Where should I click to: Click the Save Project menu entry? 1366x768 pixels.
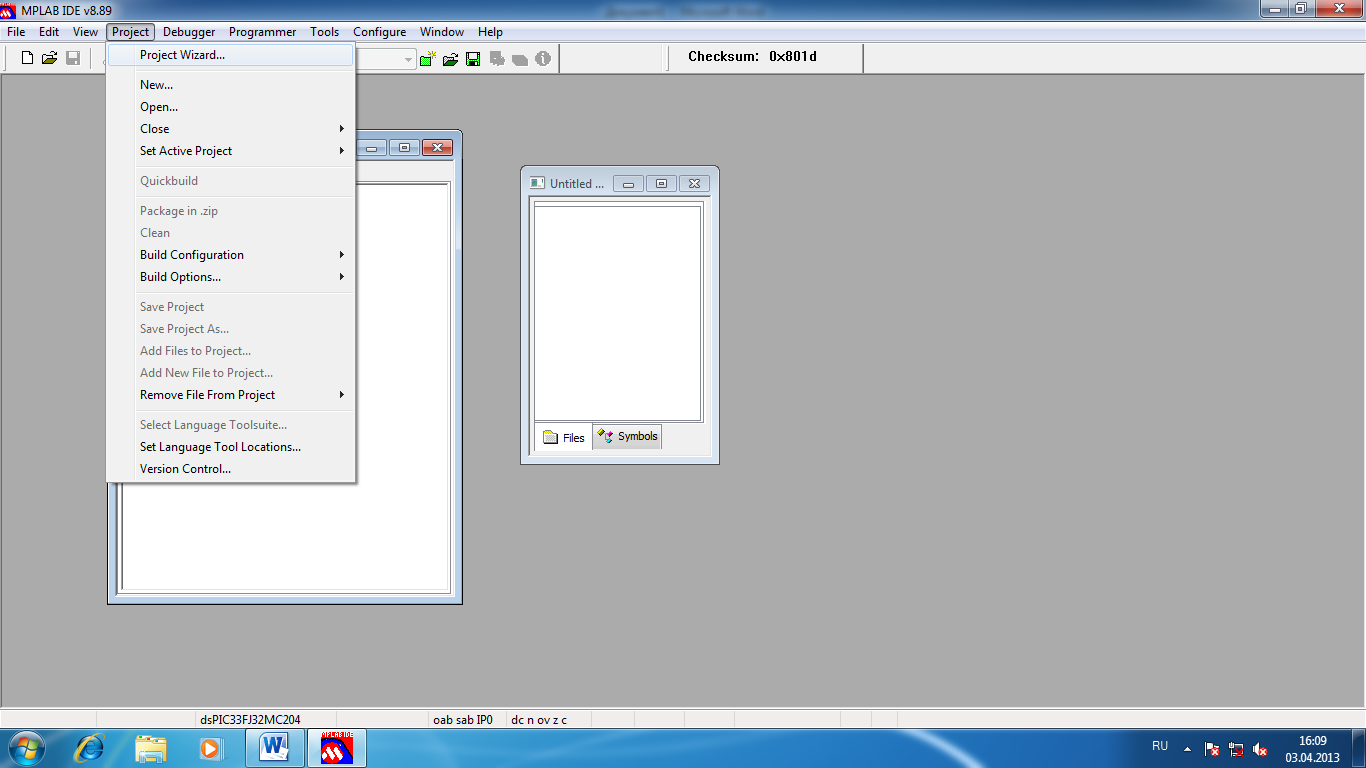[231, 307]
